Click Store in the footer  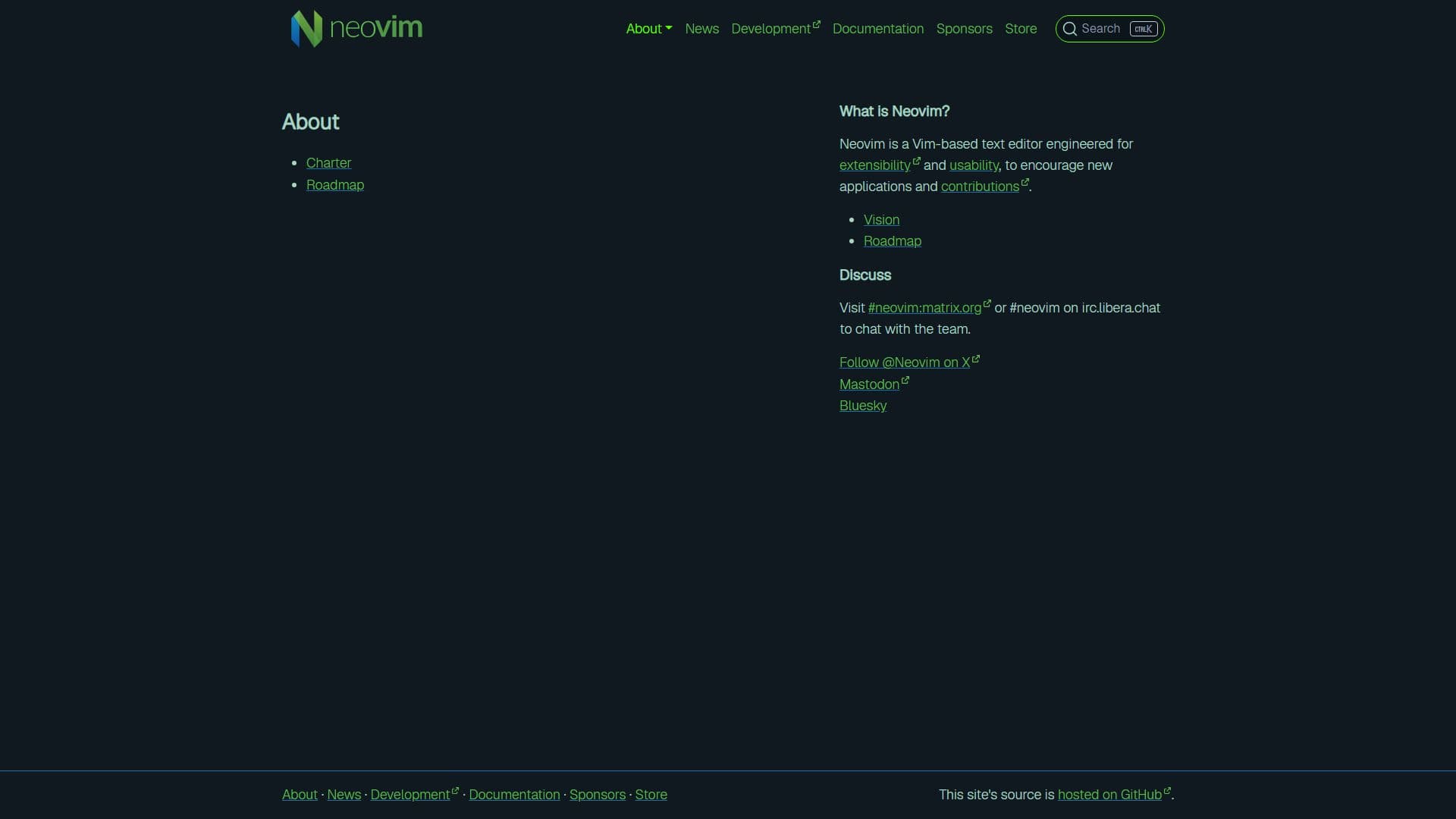tap(651, 795)
